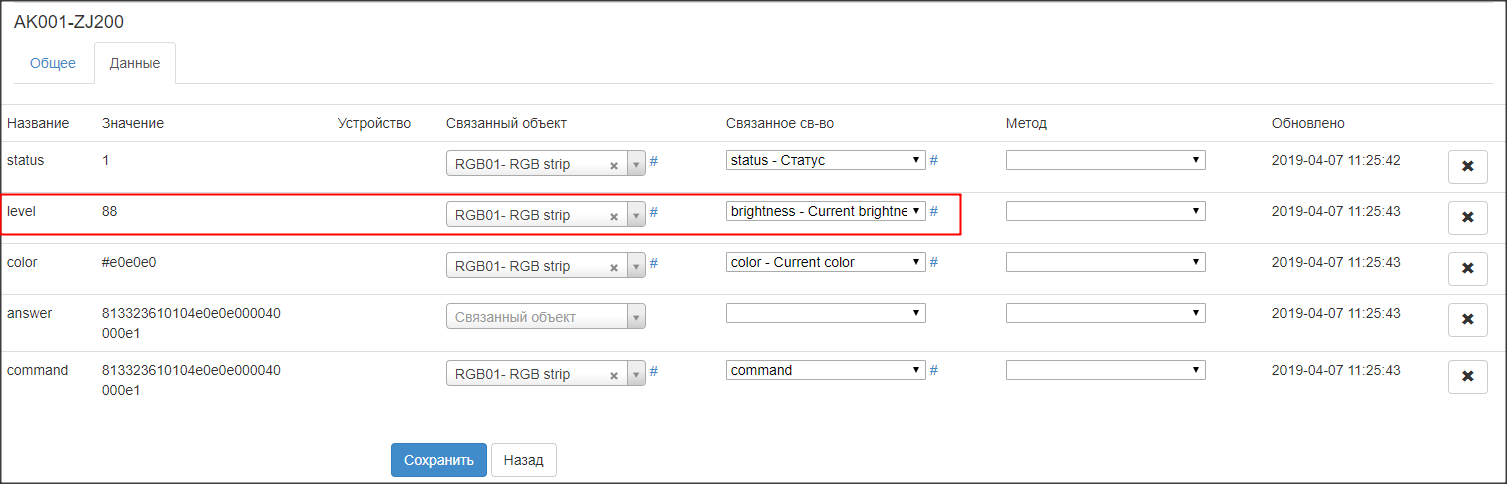Select the Данные tab
1507x484 pixels.
pyautogui.click(x=135, y=63)
